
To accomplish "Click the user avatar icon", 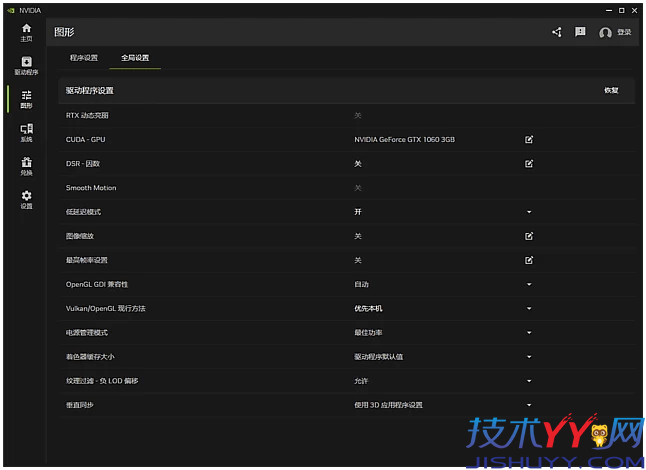I will 605,33.
